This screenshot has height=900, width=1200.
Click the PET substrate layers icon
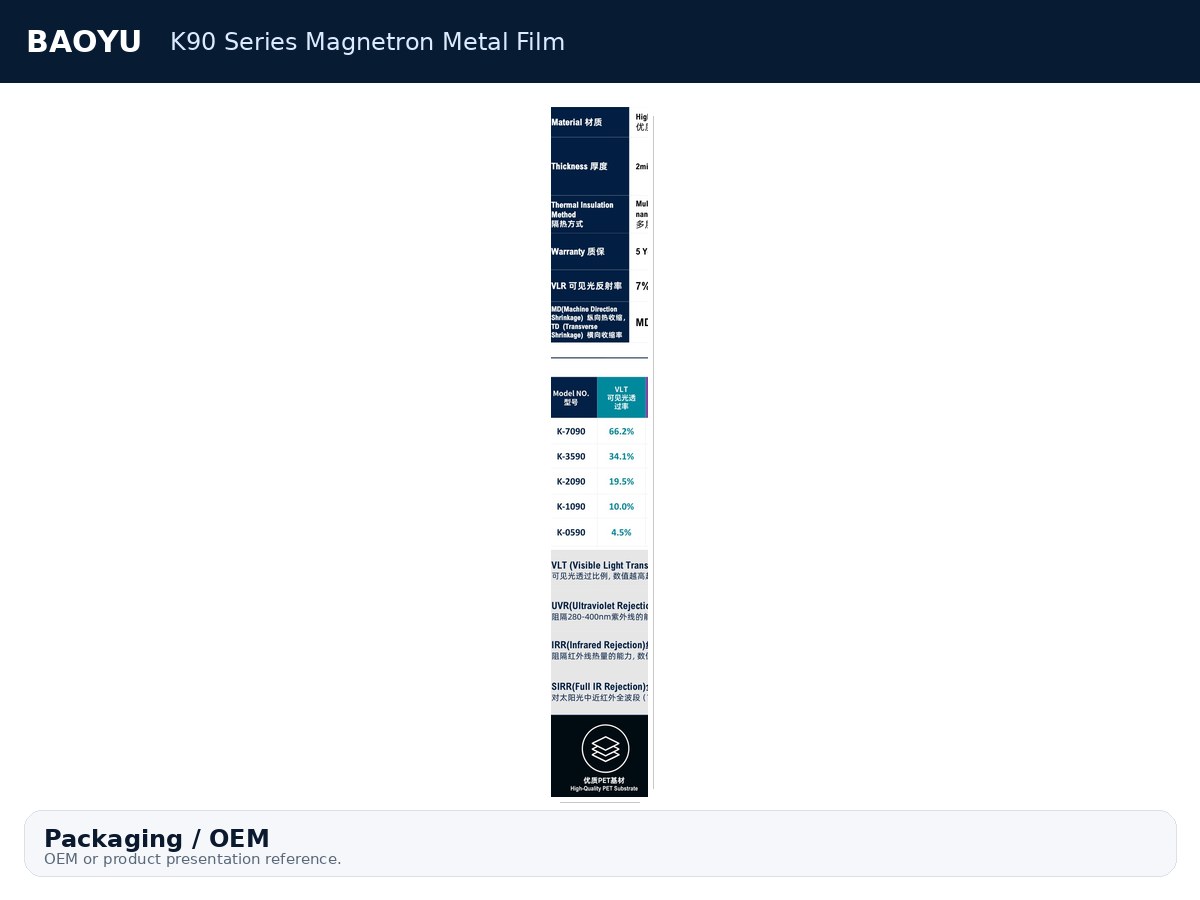pos(605,748)
